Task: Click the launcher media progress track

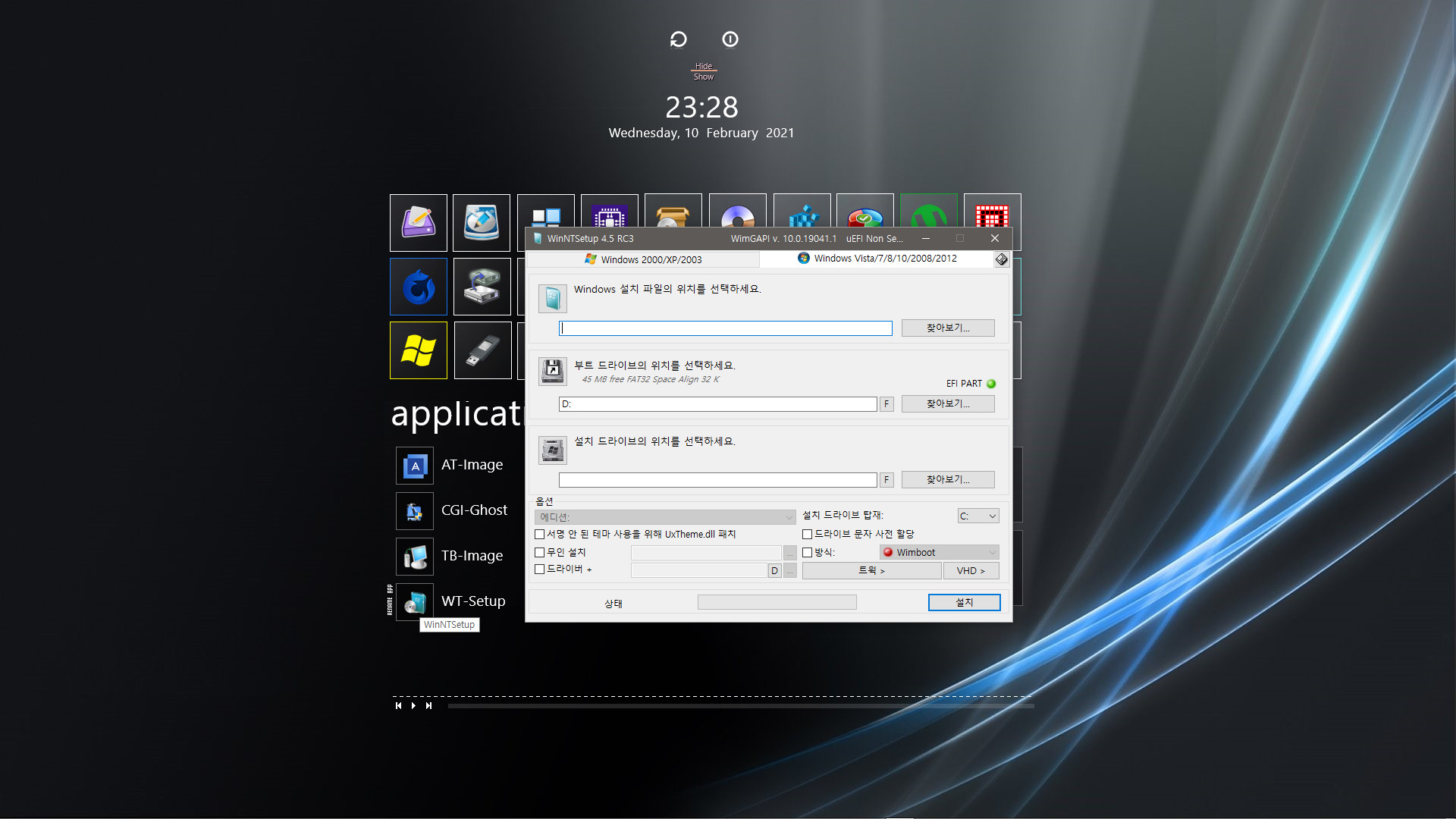Action: [x=741, y=706]
